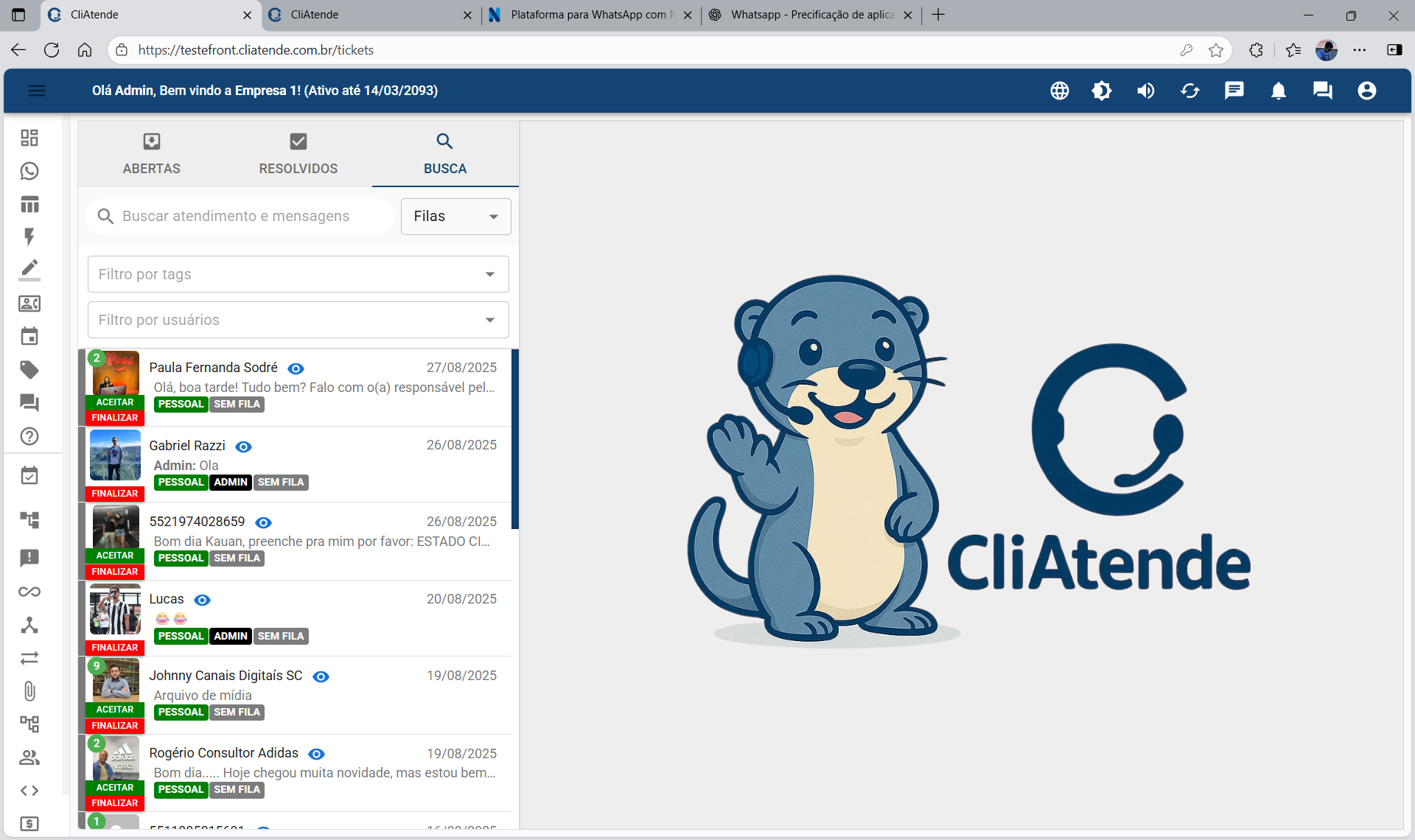Open the Filtro por usuários dropdown

click(298, 320)
